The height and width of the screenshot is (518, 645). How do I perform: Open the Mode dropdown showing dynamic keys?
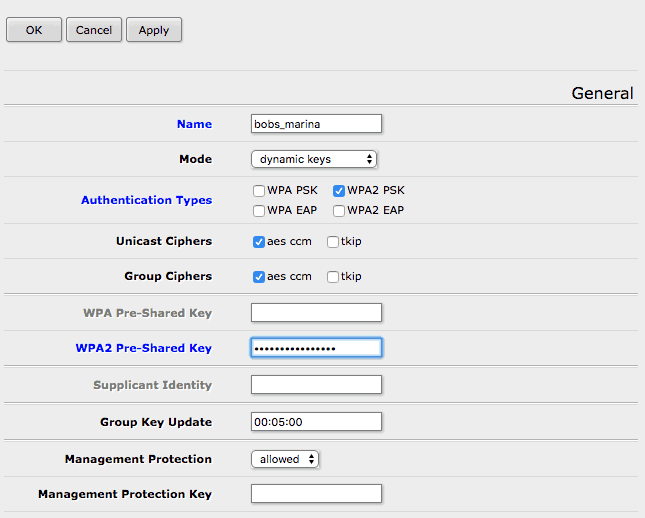point(314,159)
